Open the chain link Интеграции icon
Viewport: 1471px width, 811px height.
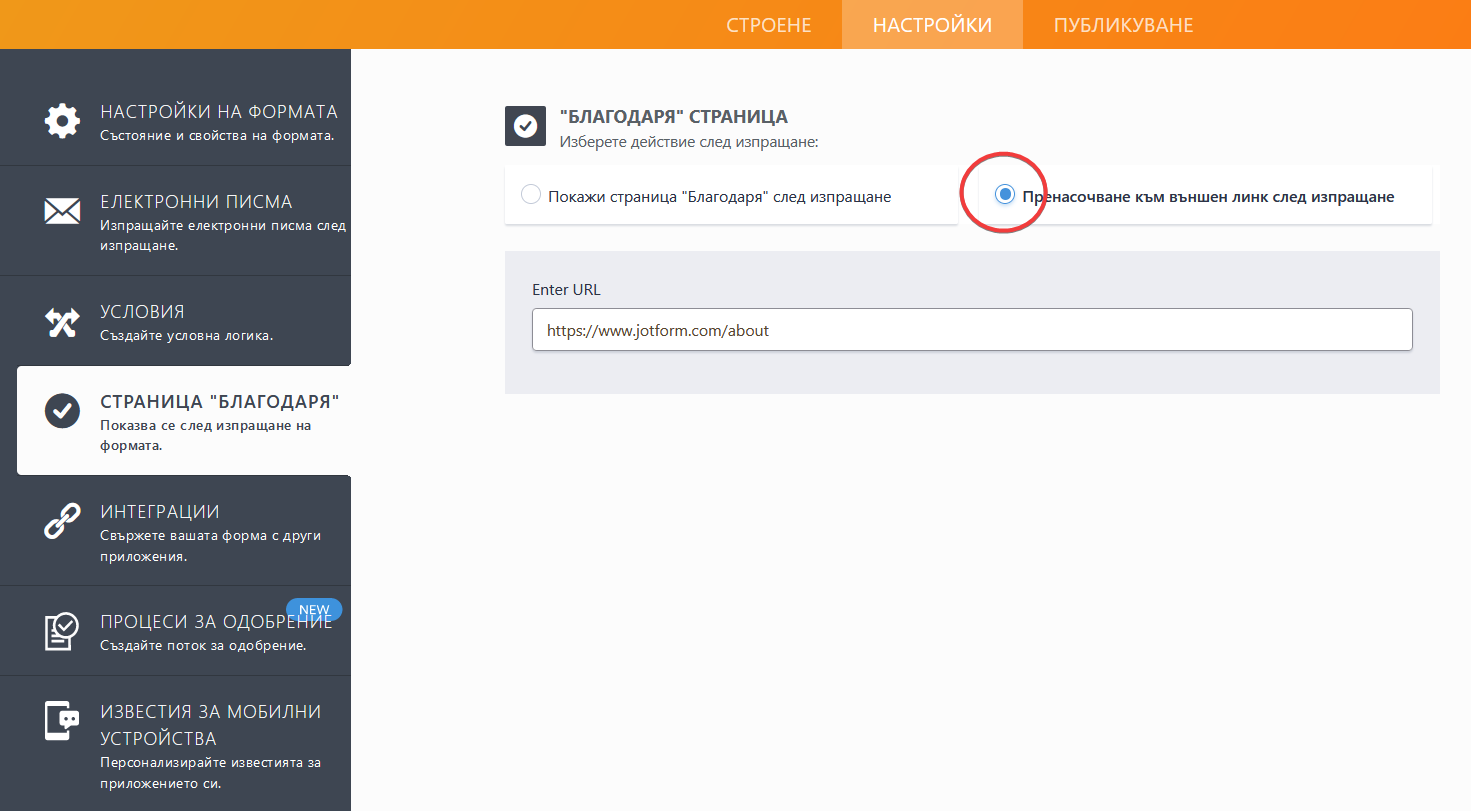(x=62, y=522)
